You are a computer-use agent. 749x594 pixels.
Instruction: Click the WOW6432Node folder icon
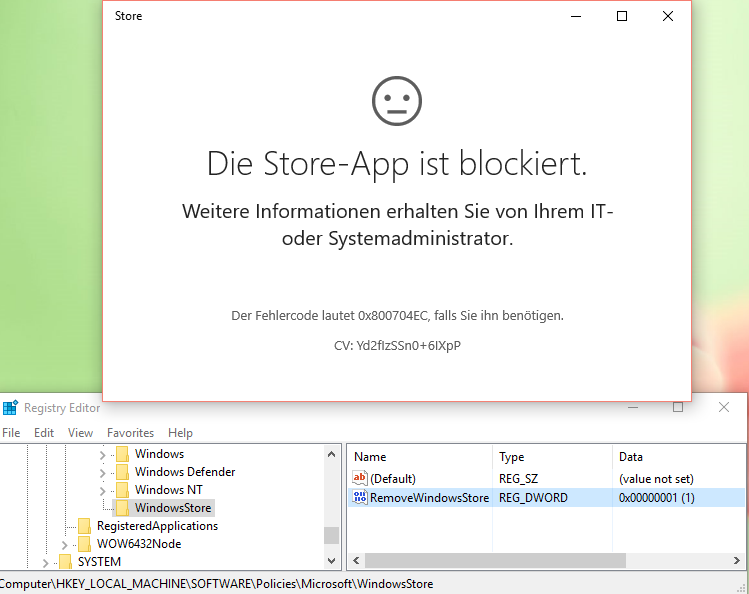click(x=85, y=544)
